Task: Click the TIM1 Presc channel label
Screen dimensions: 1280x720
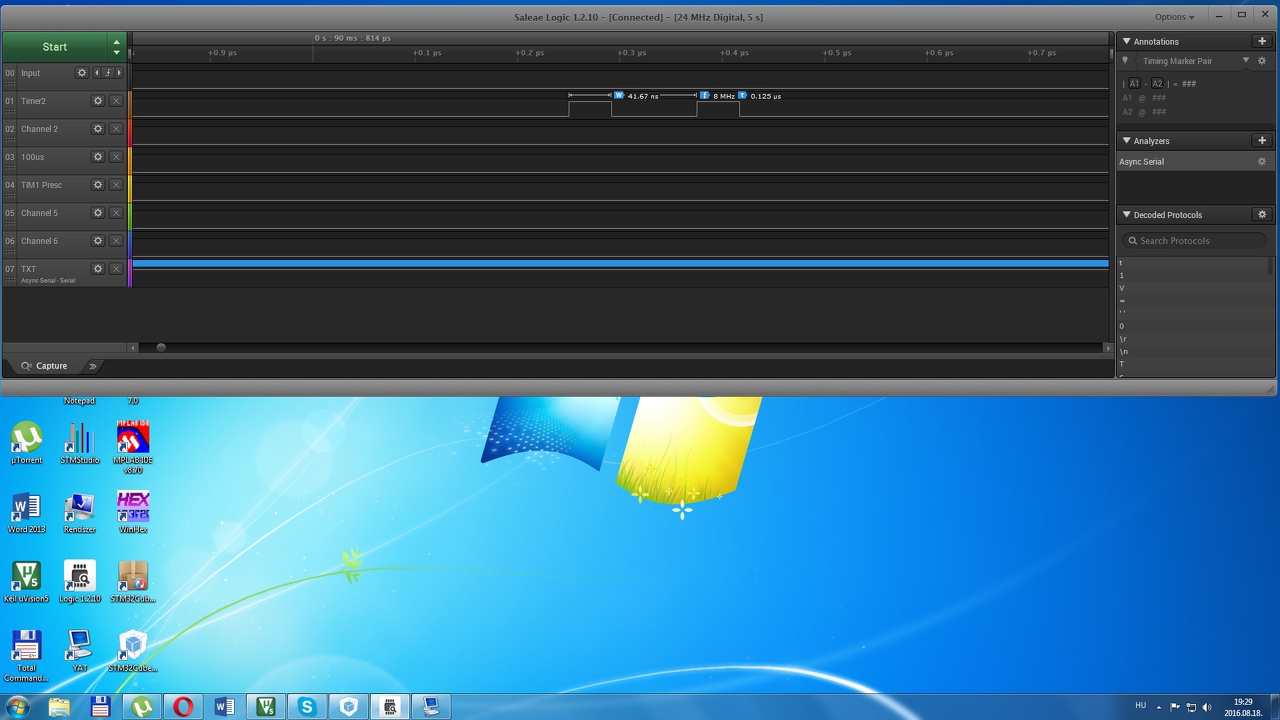Action: (x=41, y=185)
